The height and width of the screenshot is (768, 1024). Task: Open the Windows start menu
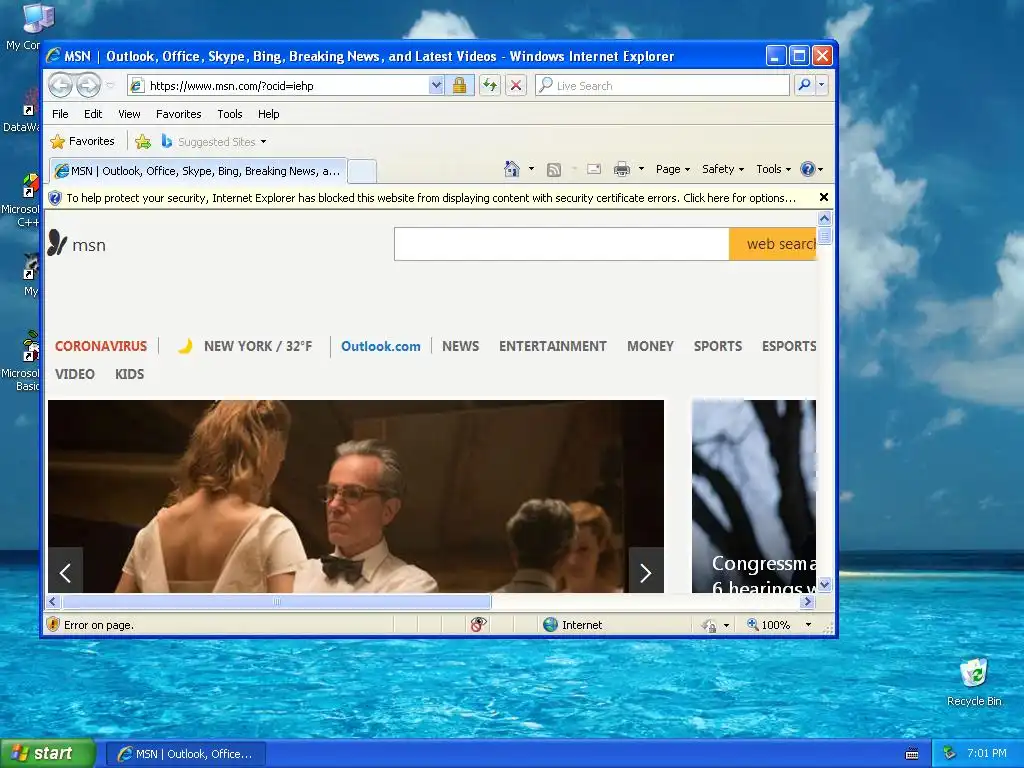47,753
